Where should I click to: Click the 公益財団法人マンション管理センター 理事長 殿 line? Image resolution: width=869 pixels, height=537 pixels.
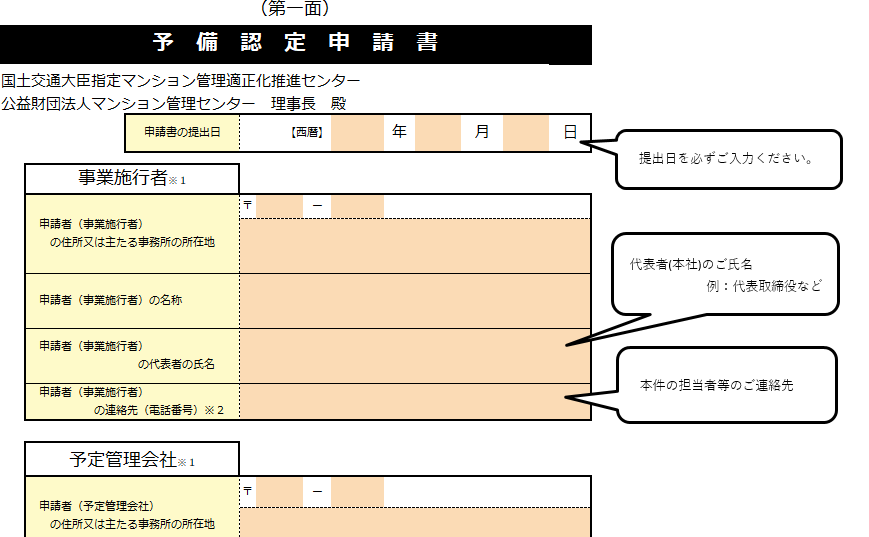(173, 104)
